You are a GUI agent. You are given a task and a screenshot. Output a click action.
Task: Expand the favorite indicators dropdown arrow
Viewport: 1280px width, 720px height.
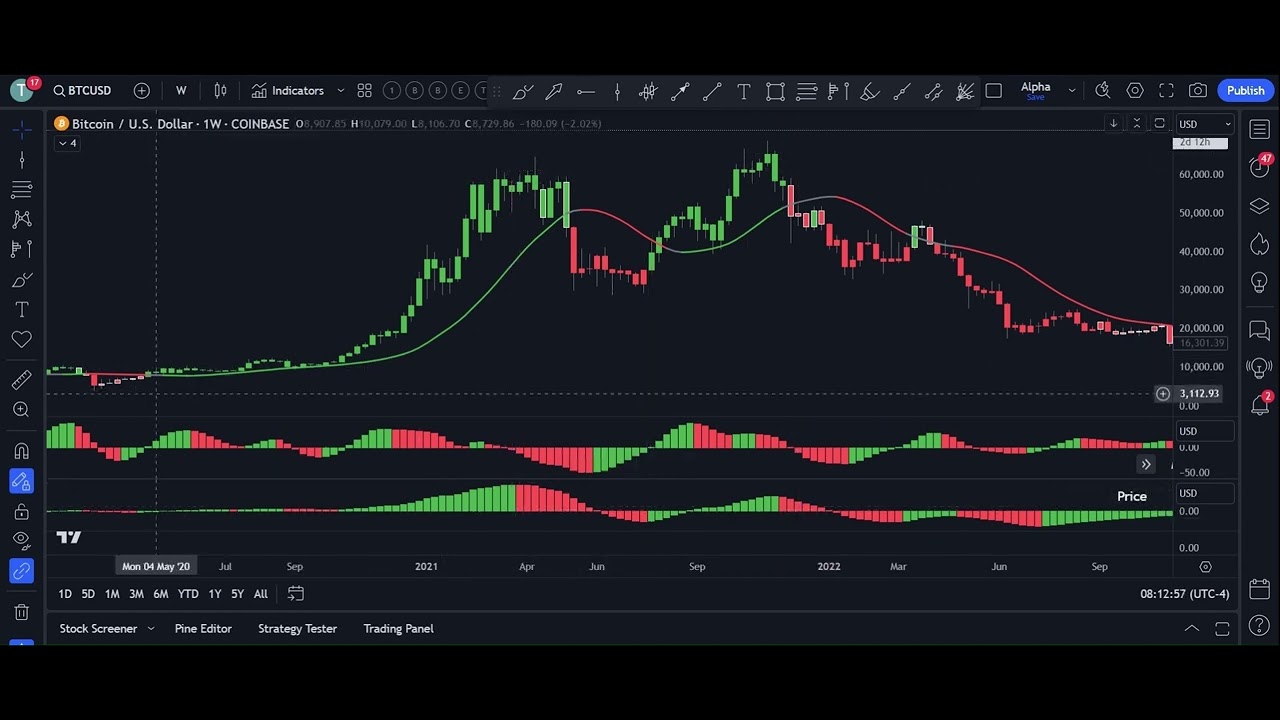click(x=340, y=91)
